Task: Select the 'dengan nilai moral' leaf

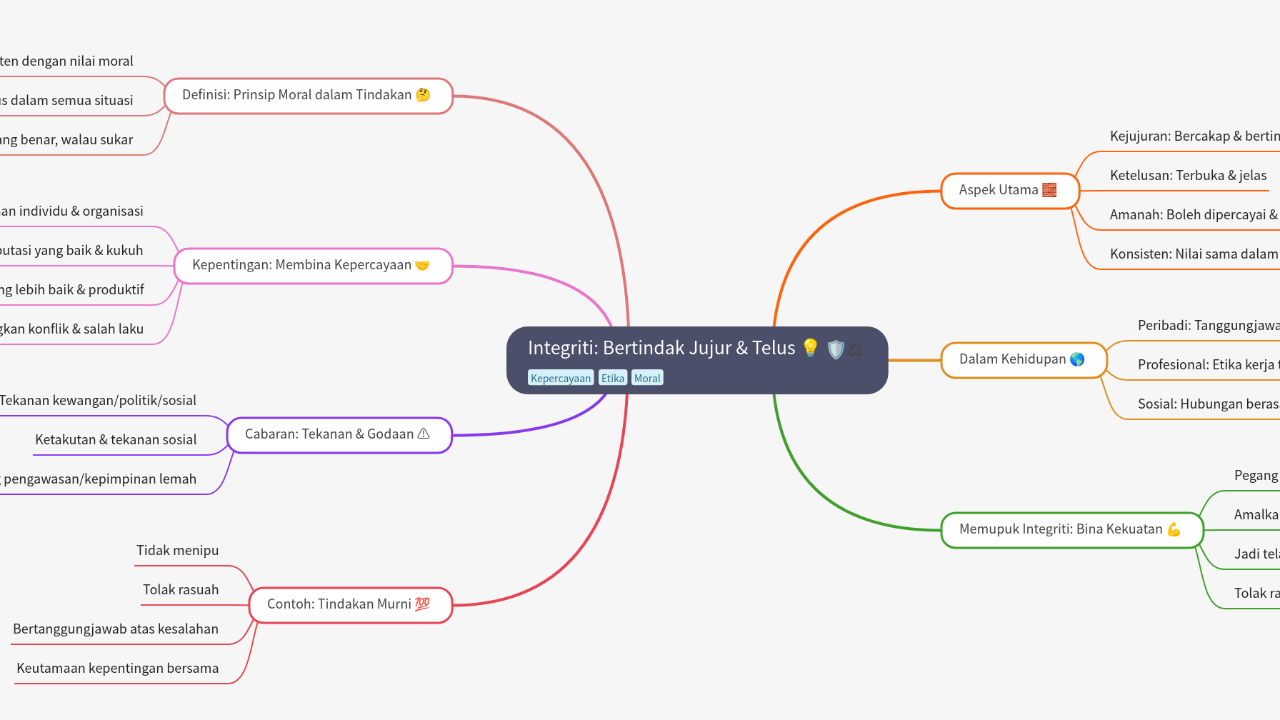Action: pos(66,62)
